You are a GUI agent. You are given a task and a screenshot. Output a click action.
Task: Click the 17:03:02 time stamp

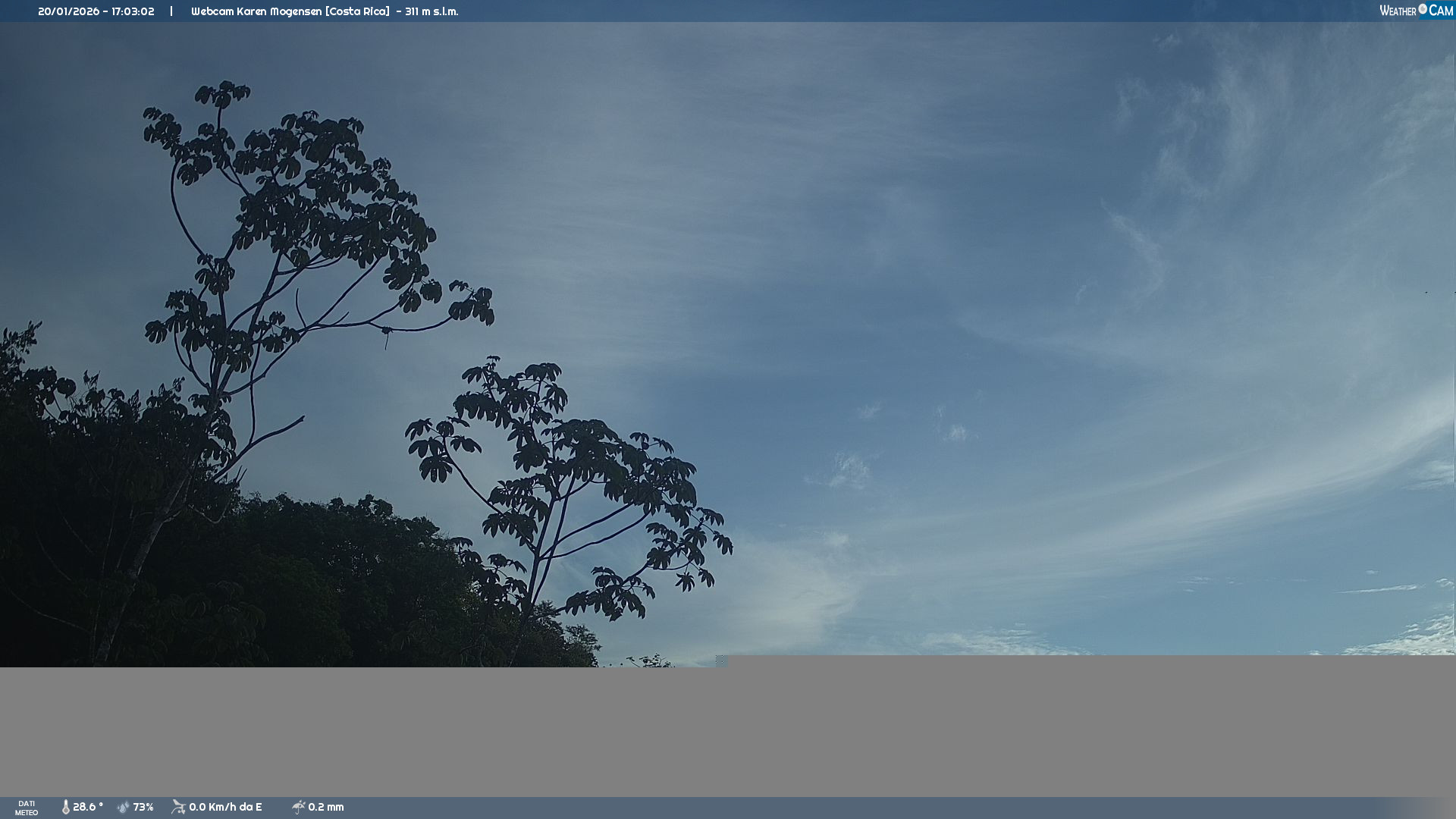133,11
